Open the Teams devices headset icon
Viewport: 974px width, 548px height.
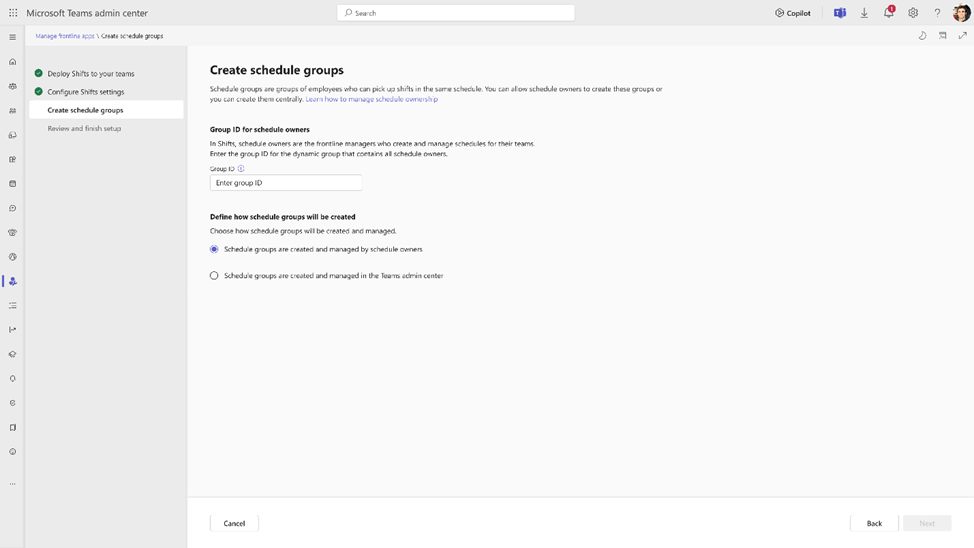pyautogui.click(x=12, y=135)
